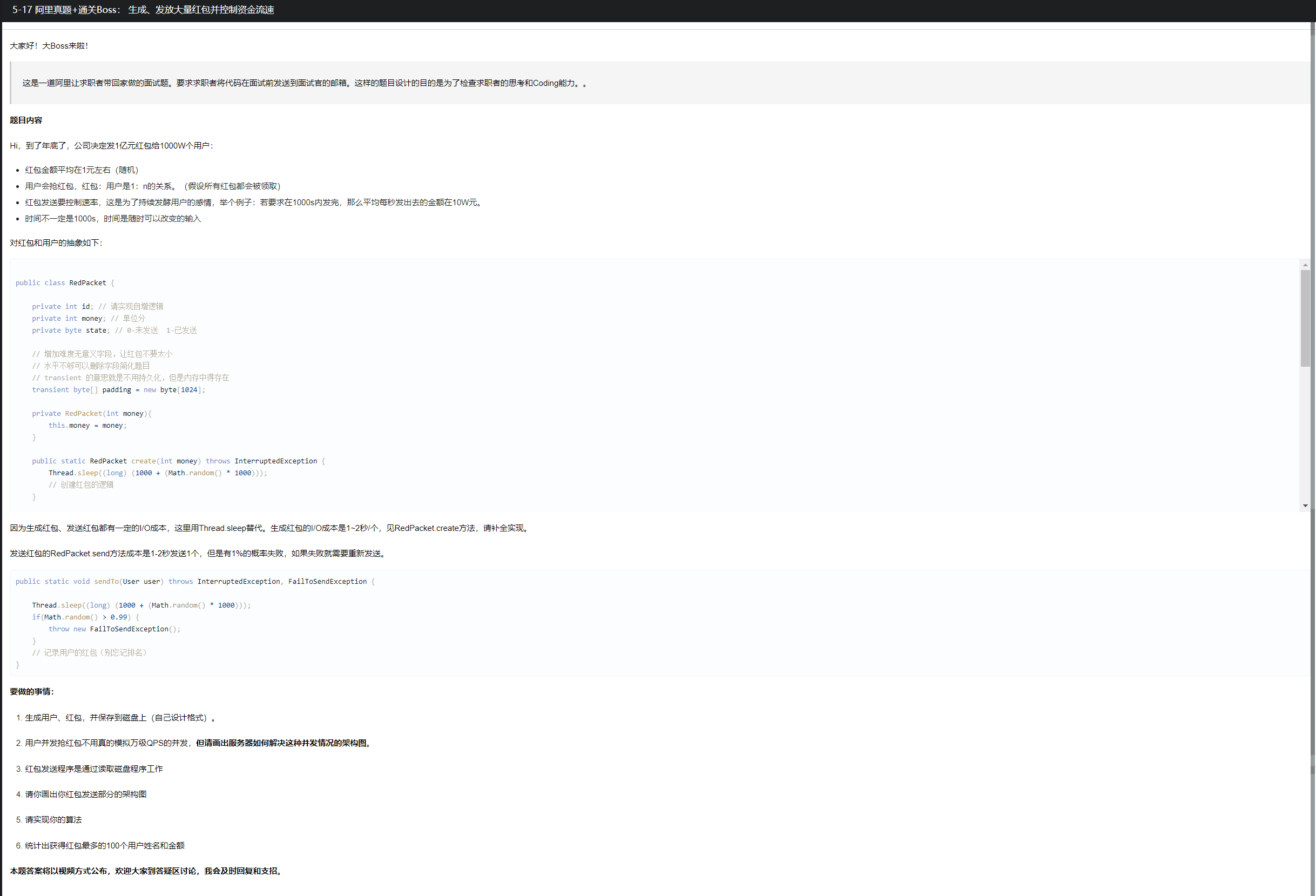The width and height of the screenshot is (1316, 896).
Task: Click the gray quote block about 阿里 面试题
Action: [304, 83]
